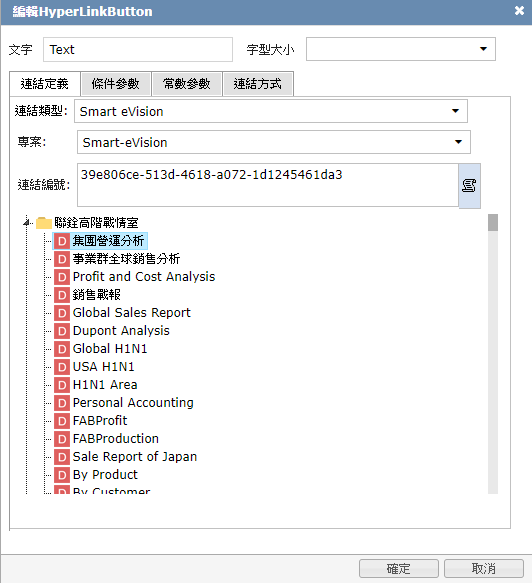
Task: Click into the 文字 Text input field
Action: [138, 49]
